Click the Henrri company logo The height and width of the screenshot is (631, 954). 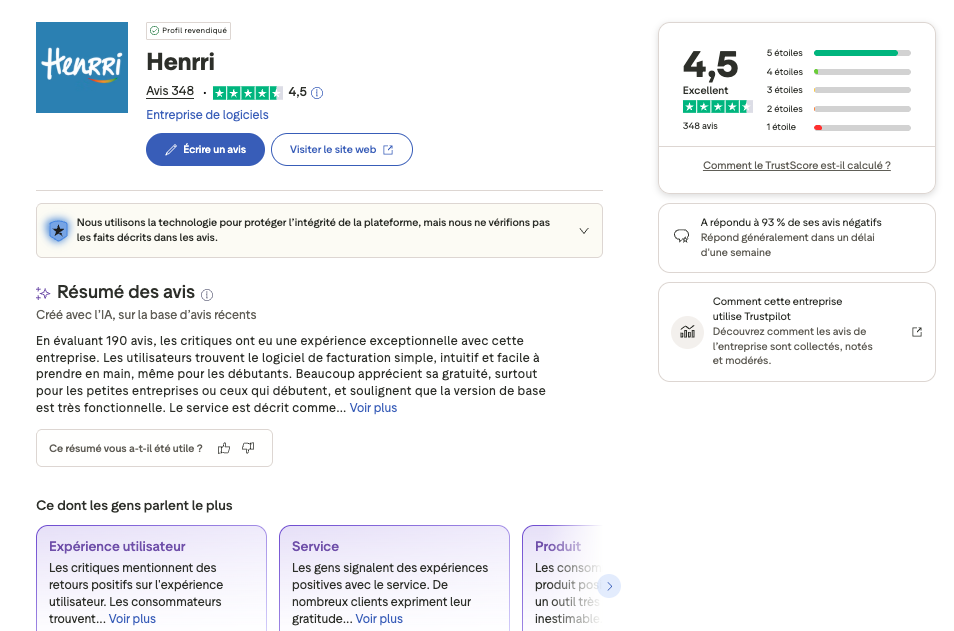click(82, 68)
